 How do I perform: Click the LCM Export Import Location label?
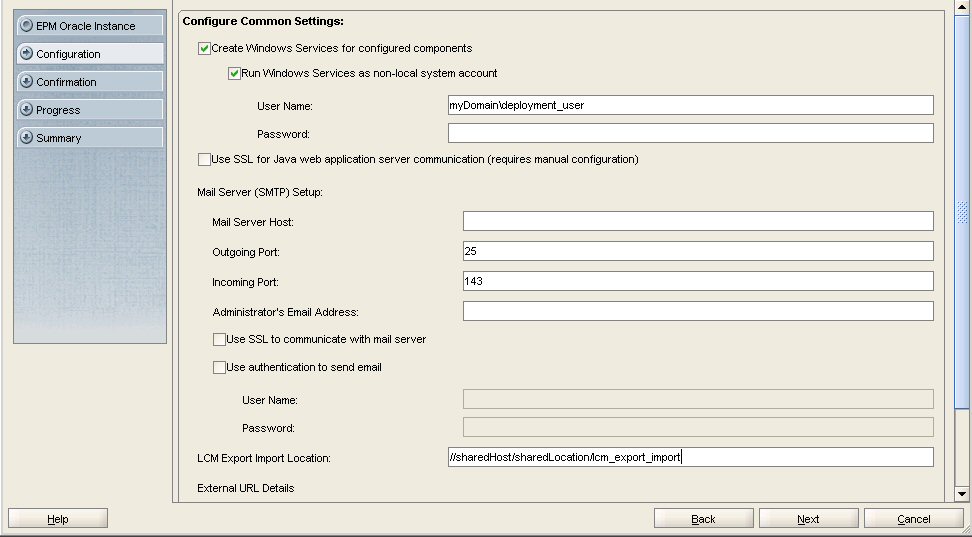pyautogui.click(x=263, y=458)
